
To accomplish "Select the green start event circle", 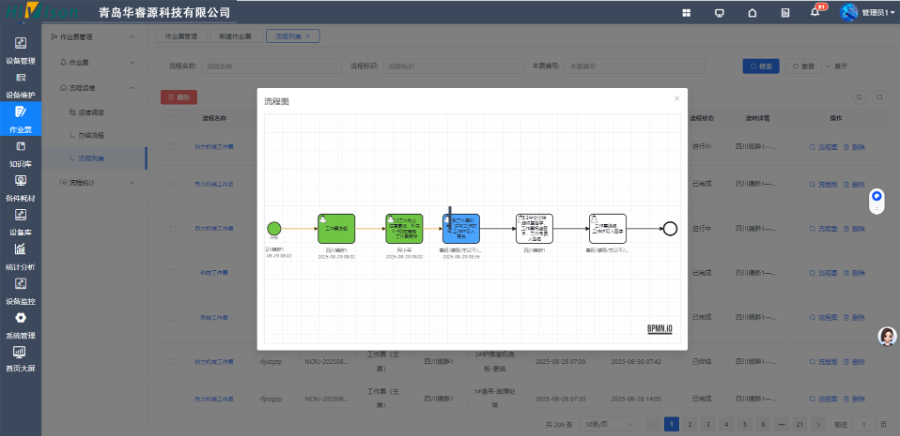I will coord(274,228).
